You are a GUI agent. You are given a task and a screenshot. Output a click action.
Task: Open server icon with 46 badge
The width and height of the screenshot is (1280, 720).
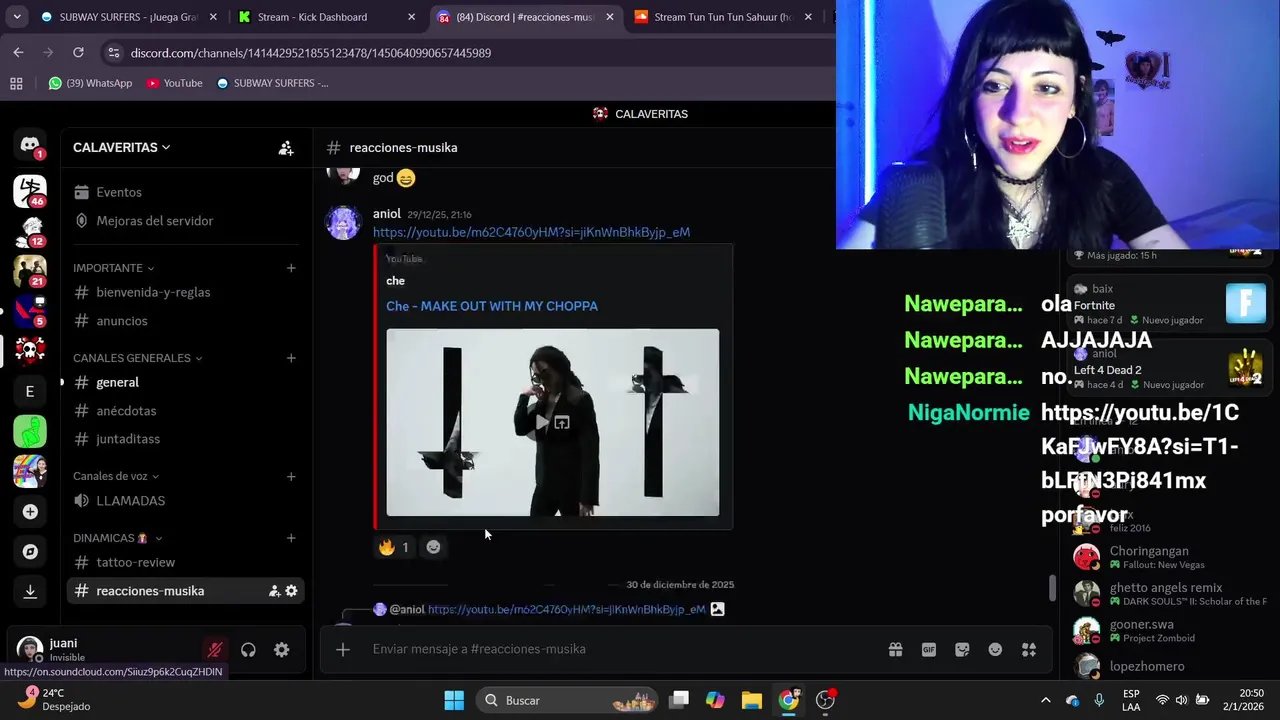(30, 190)
